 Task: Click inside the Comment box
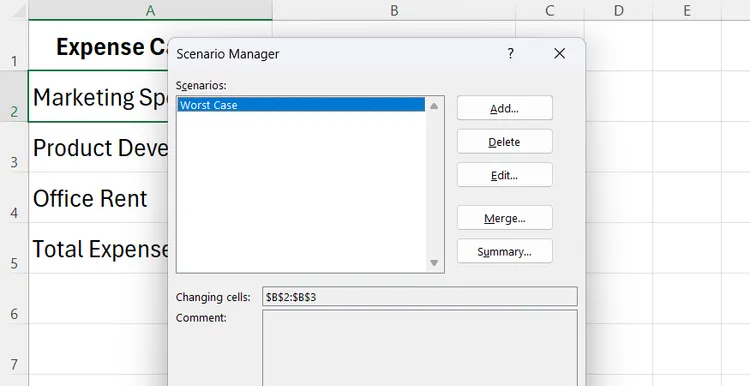pos(419,348)
